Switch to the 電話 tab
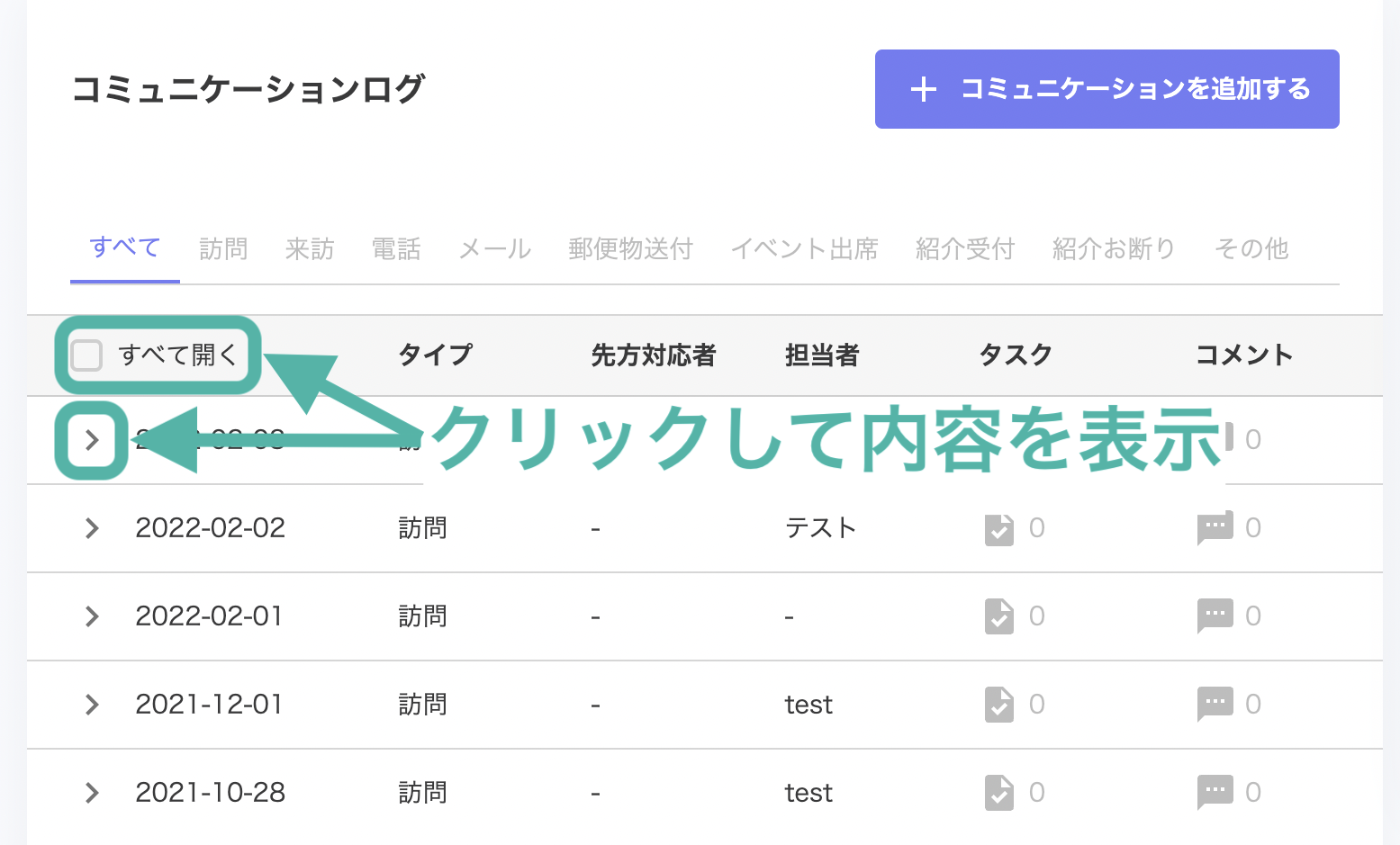1400x845 pixels. point(396,248)
